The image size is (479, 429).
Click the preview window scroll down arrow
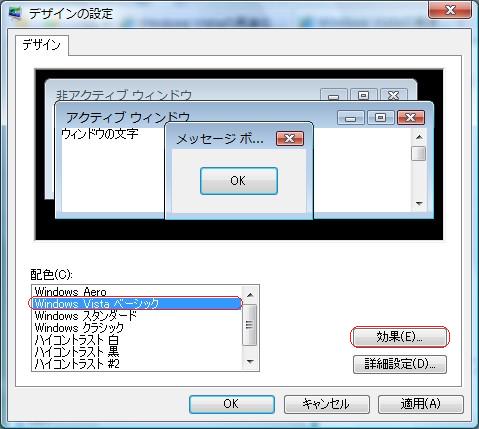click(x=419, y=203)
